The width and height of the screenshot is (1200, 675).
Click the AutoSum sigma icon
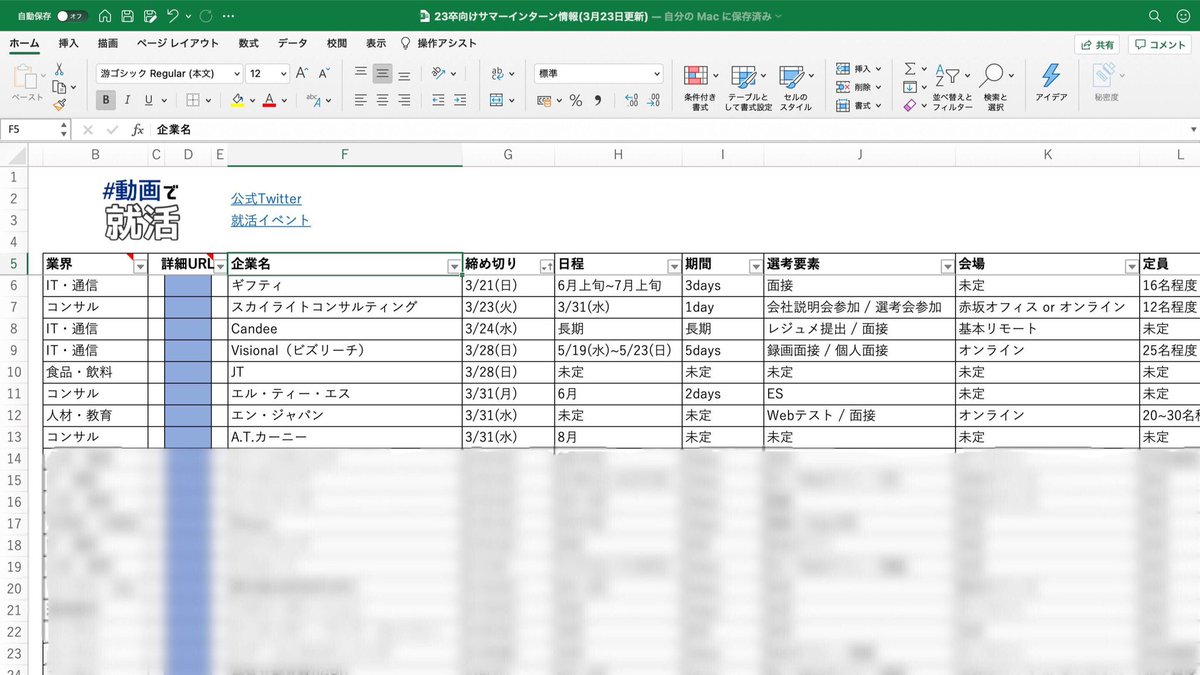[x=910, y=69]
